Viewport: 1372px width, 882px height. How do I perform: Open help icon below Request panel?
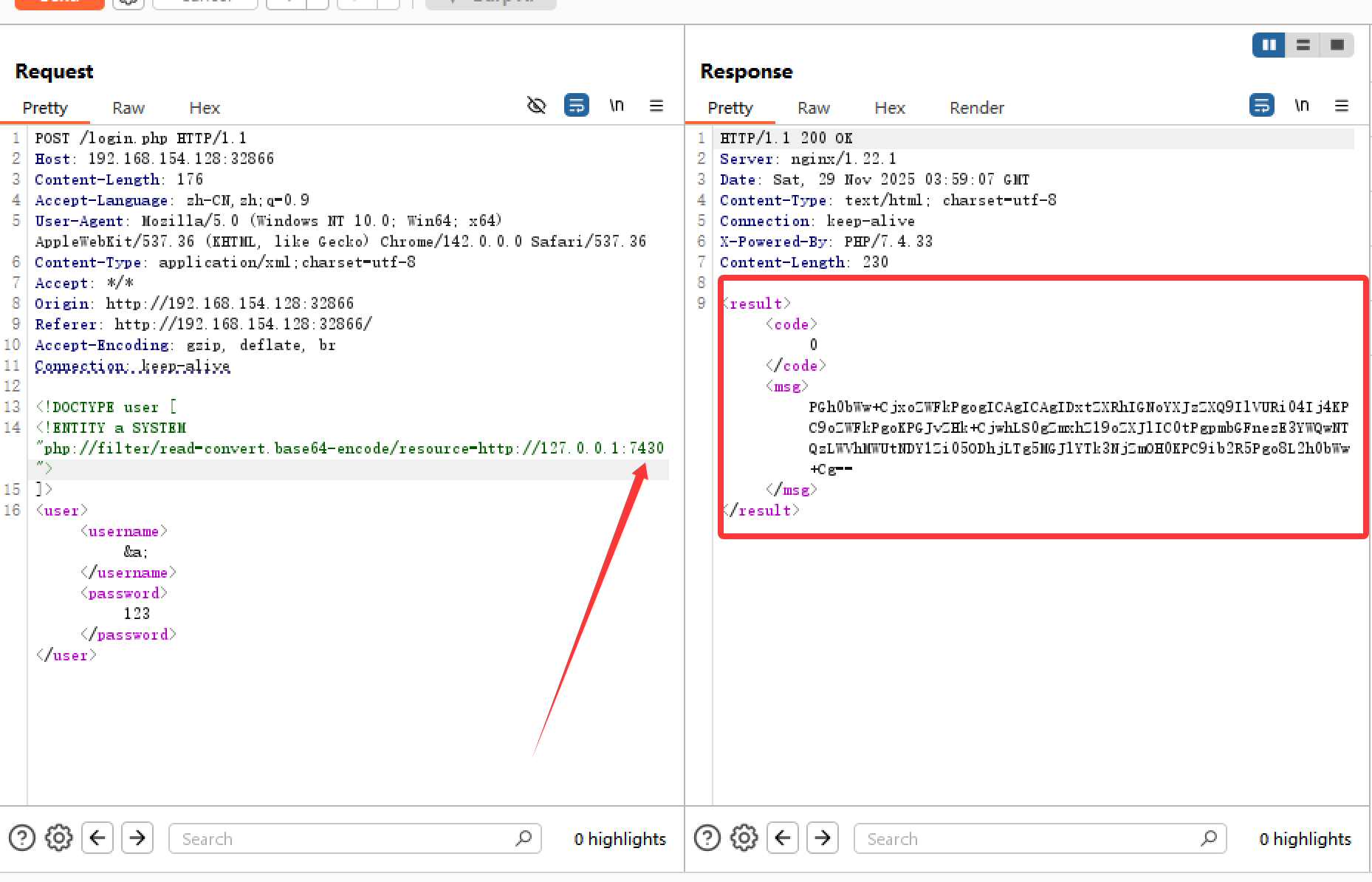22,838
